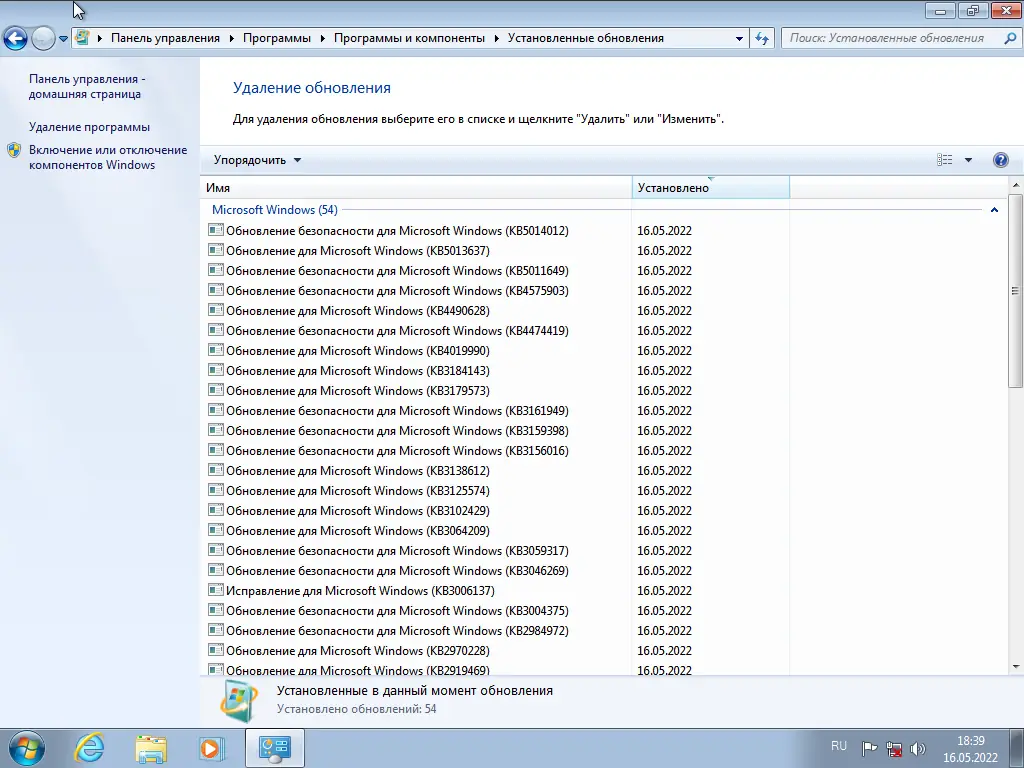Select 'Исправление для Microsoft Windows (KB3006137)'
This screenshot has width=1024, height=768.
click(360, 591)
